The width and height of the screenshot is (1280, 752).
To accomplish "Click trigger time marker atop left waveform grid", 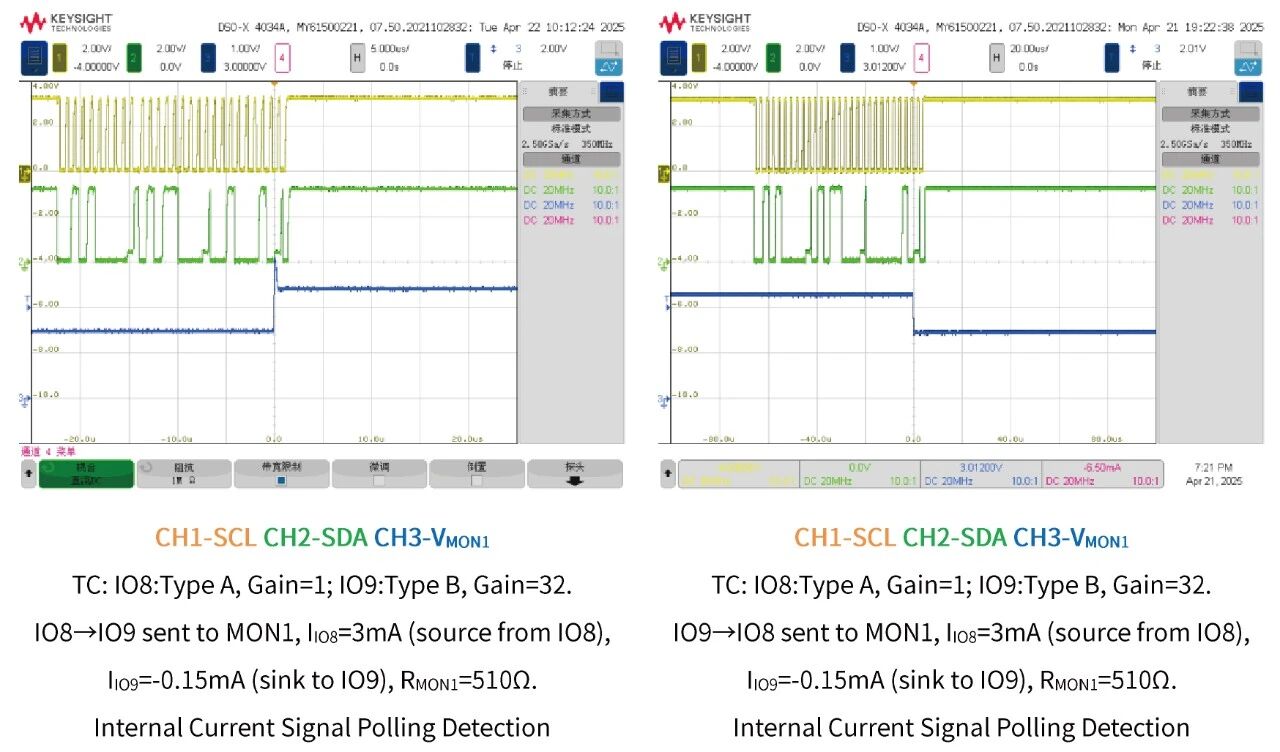I will tap(274, 85).
